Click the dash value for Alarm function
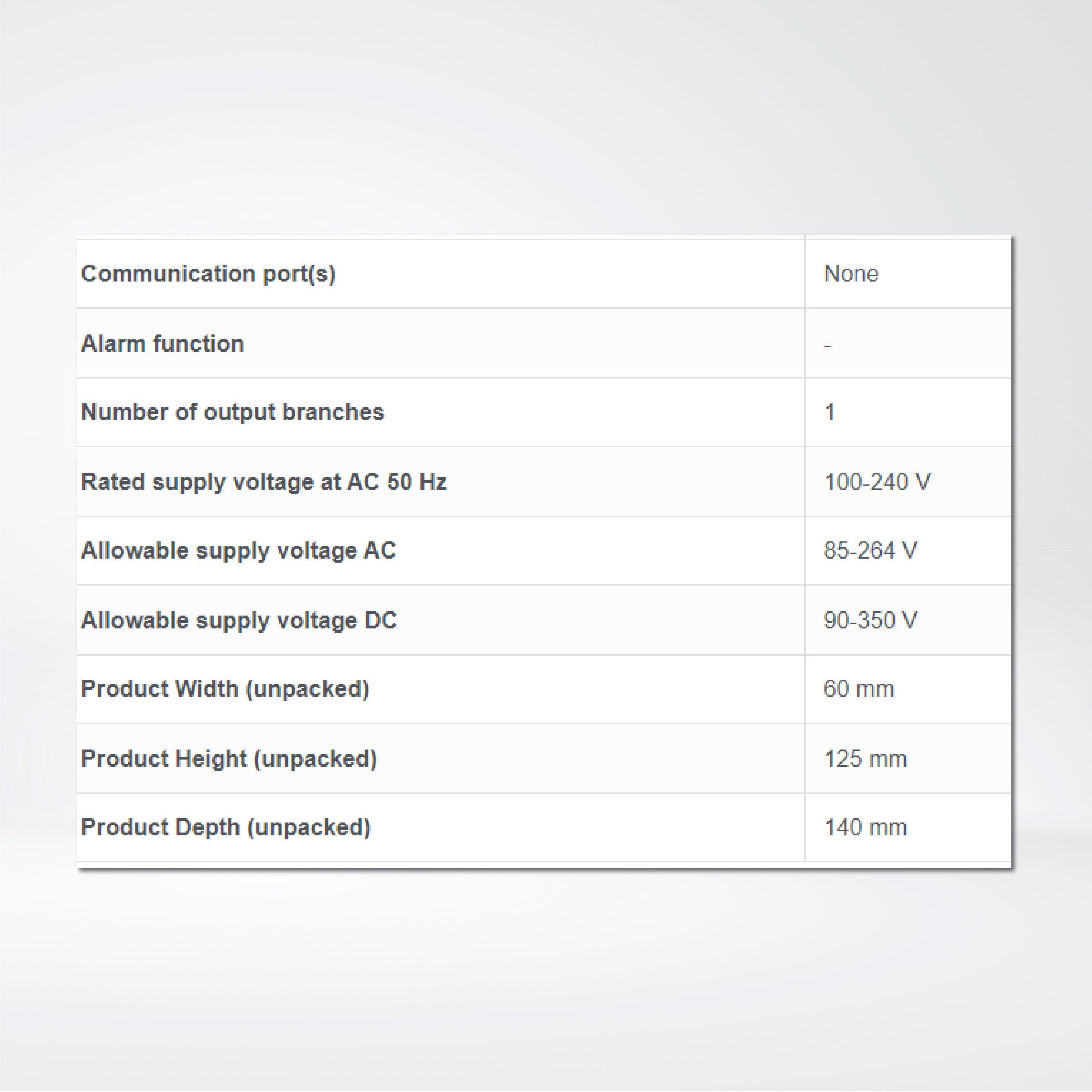Viewport: 1092px width, 1092px height. [827, 345]
